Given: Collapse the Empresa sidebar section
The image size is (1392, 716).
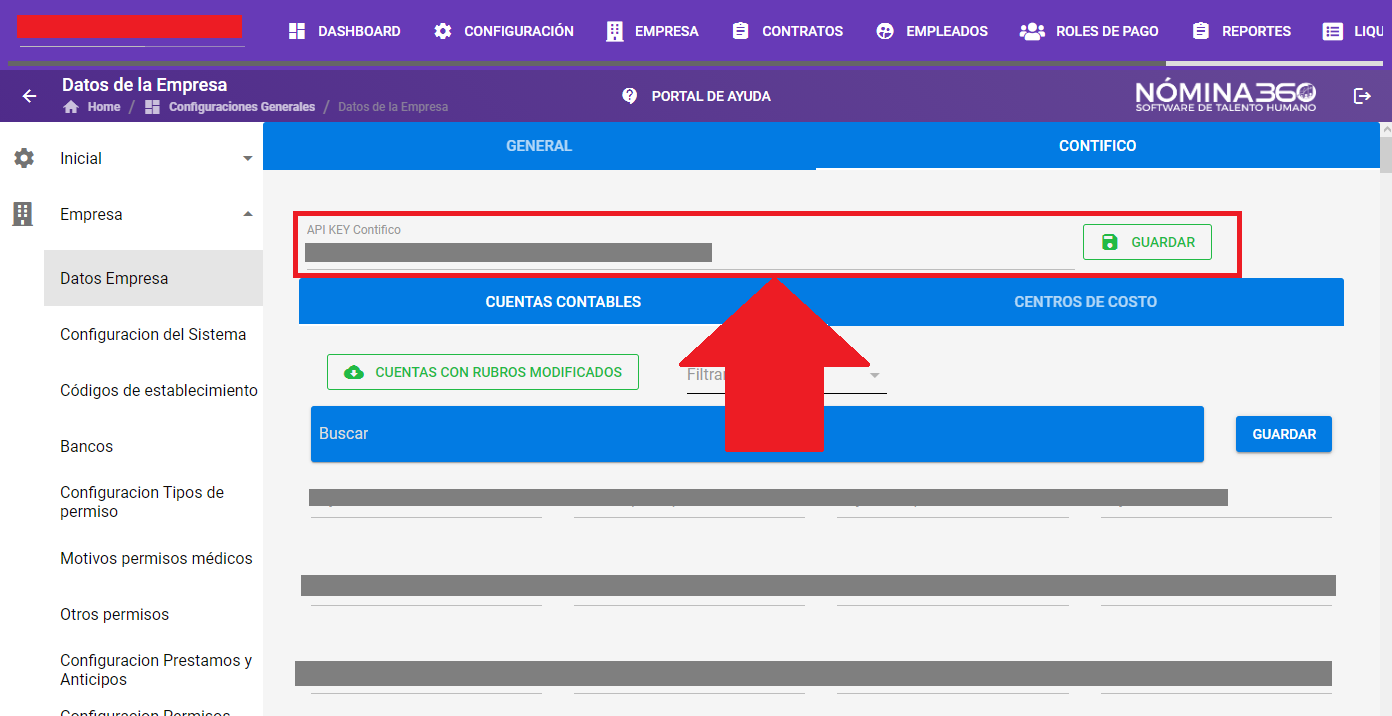Looking at the screenshot, I should click(x=131, y=214).
